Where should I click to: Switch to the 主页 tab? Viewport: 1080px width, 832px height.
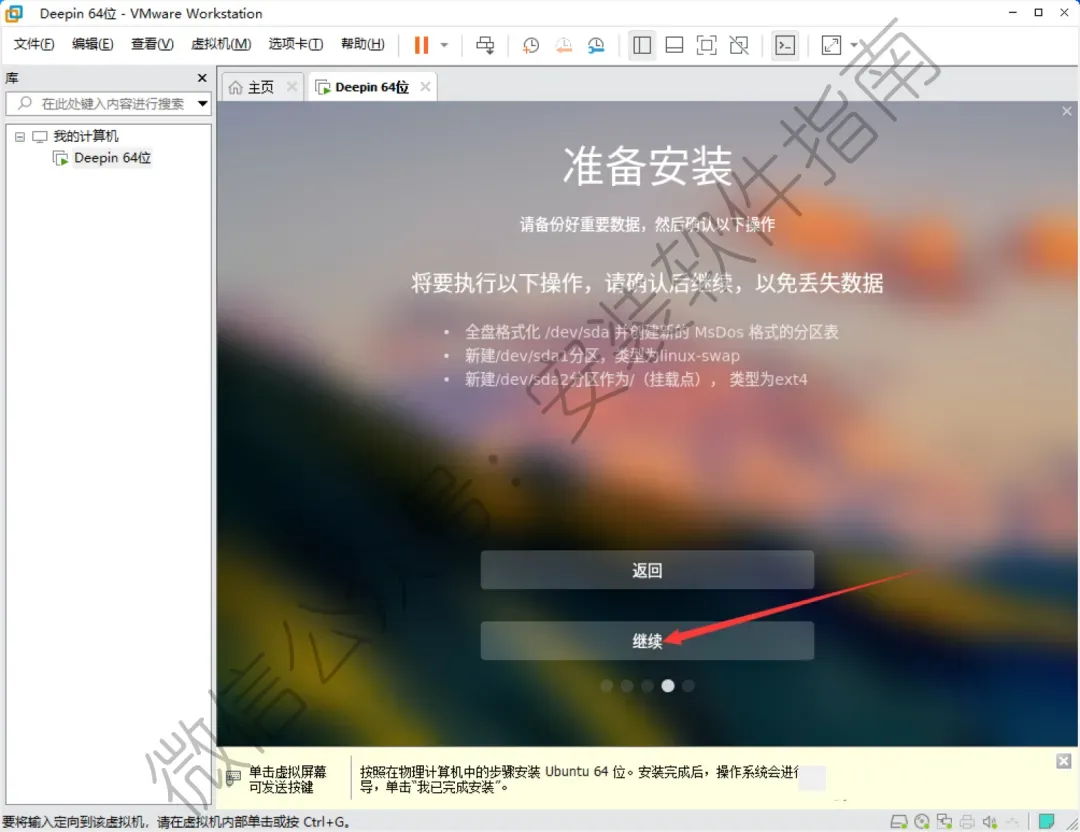tap(260, 87)
